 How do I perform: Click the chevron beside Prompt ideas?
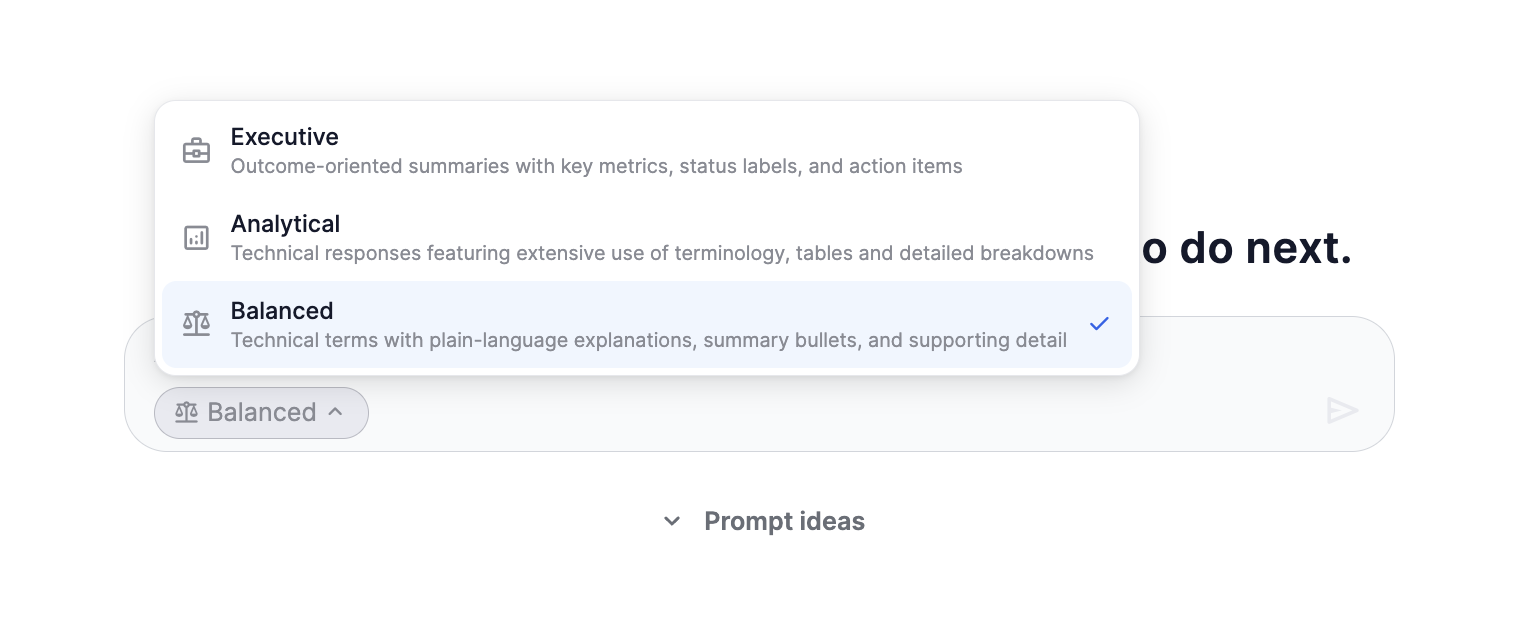click(672, 521)
